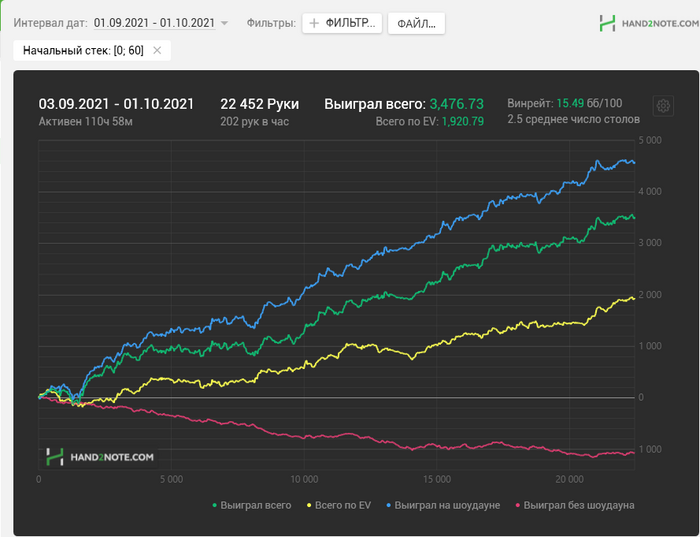Viewport: 700px width, 537px height.
Task: Toggle the Выиграл всего legend series
Action: 252,505
